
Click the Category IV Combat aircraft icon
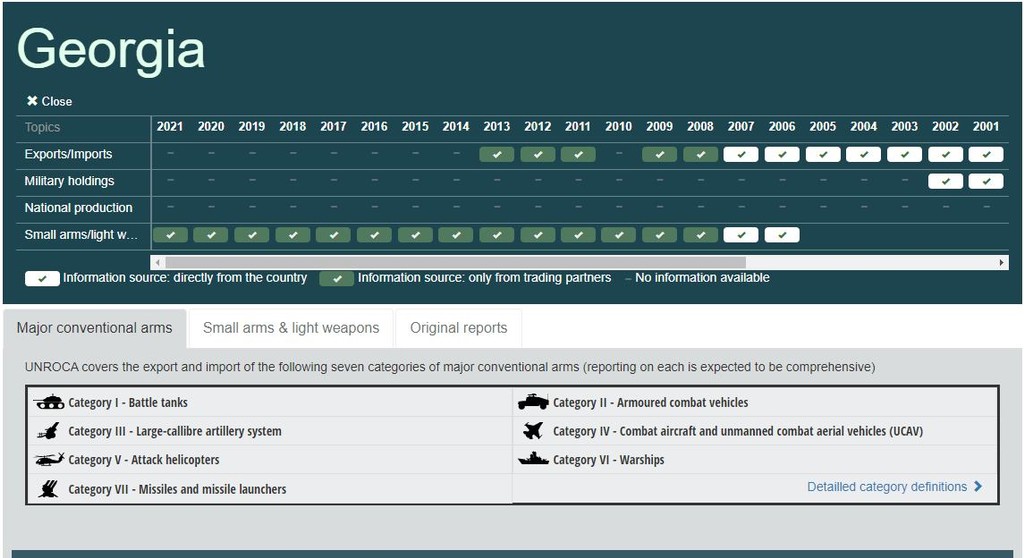tap(533, 431)
